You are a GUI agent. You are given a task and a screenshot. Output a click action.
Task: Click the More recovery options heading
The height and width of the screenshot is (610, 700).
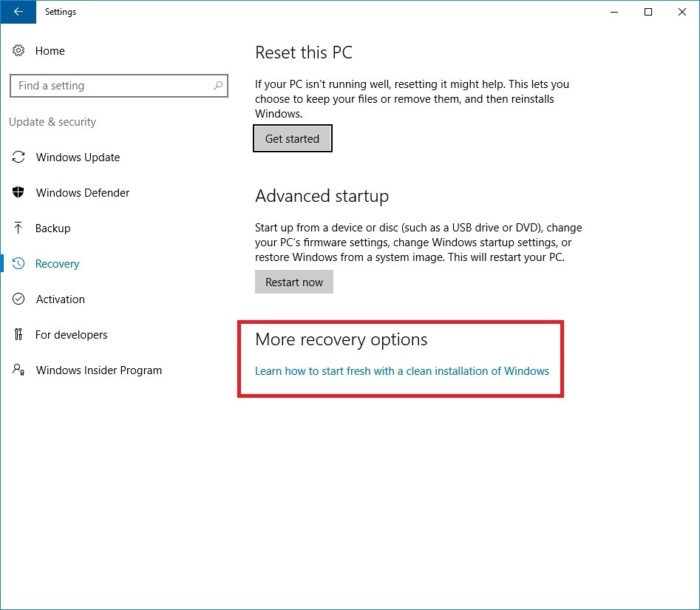341,340
